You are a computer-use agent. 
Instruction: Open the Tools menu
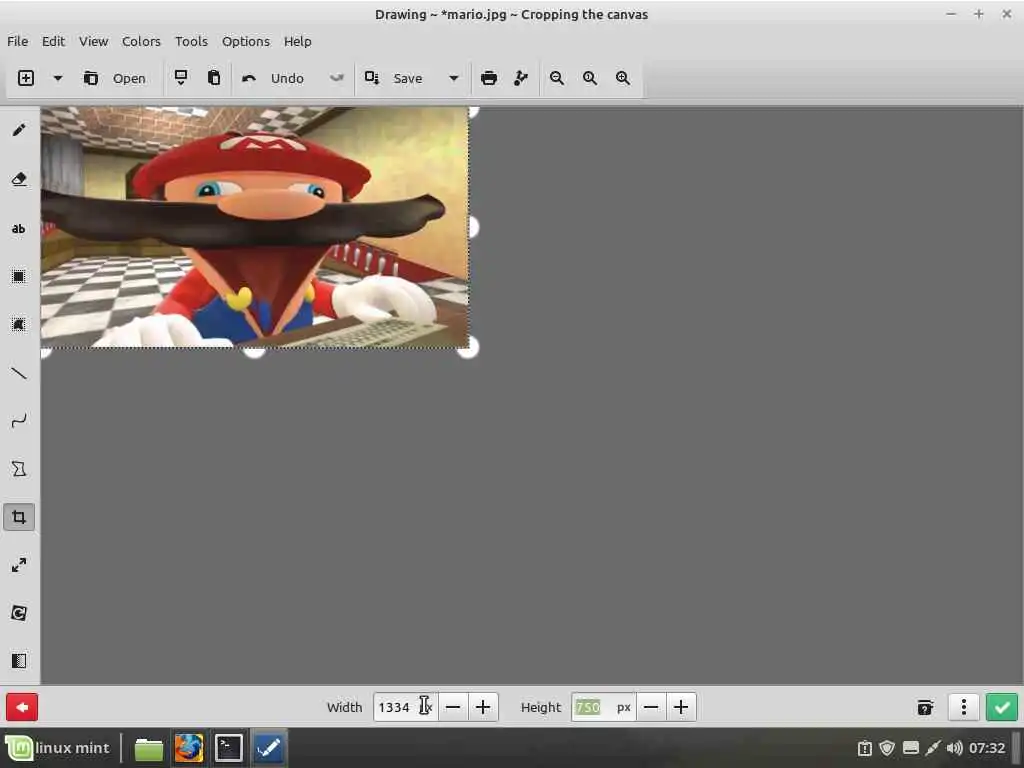click(x=191, y=41)
